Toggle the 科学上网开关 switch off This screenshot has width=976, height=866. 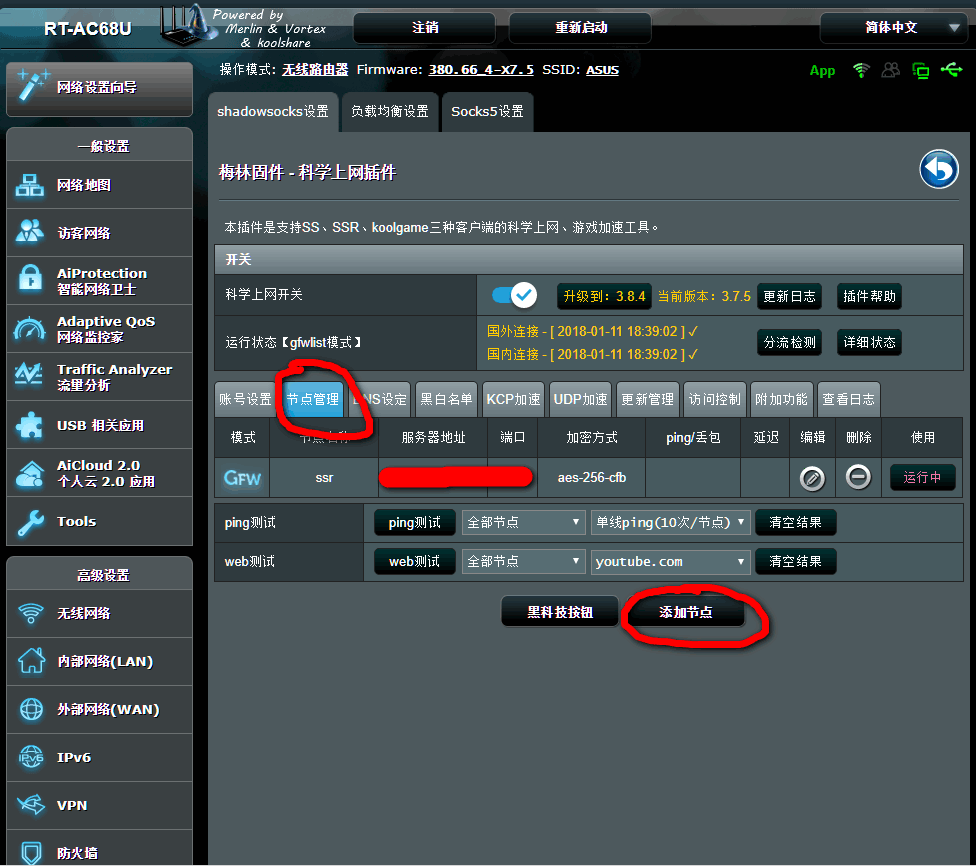(x=514, y=296)
